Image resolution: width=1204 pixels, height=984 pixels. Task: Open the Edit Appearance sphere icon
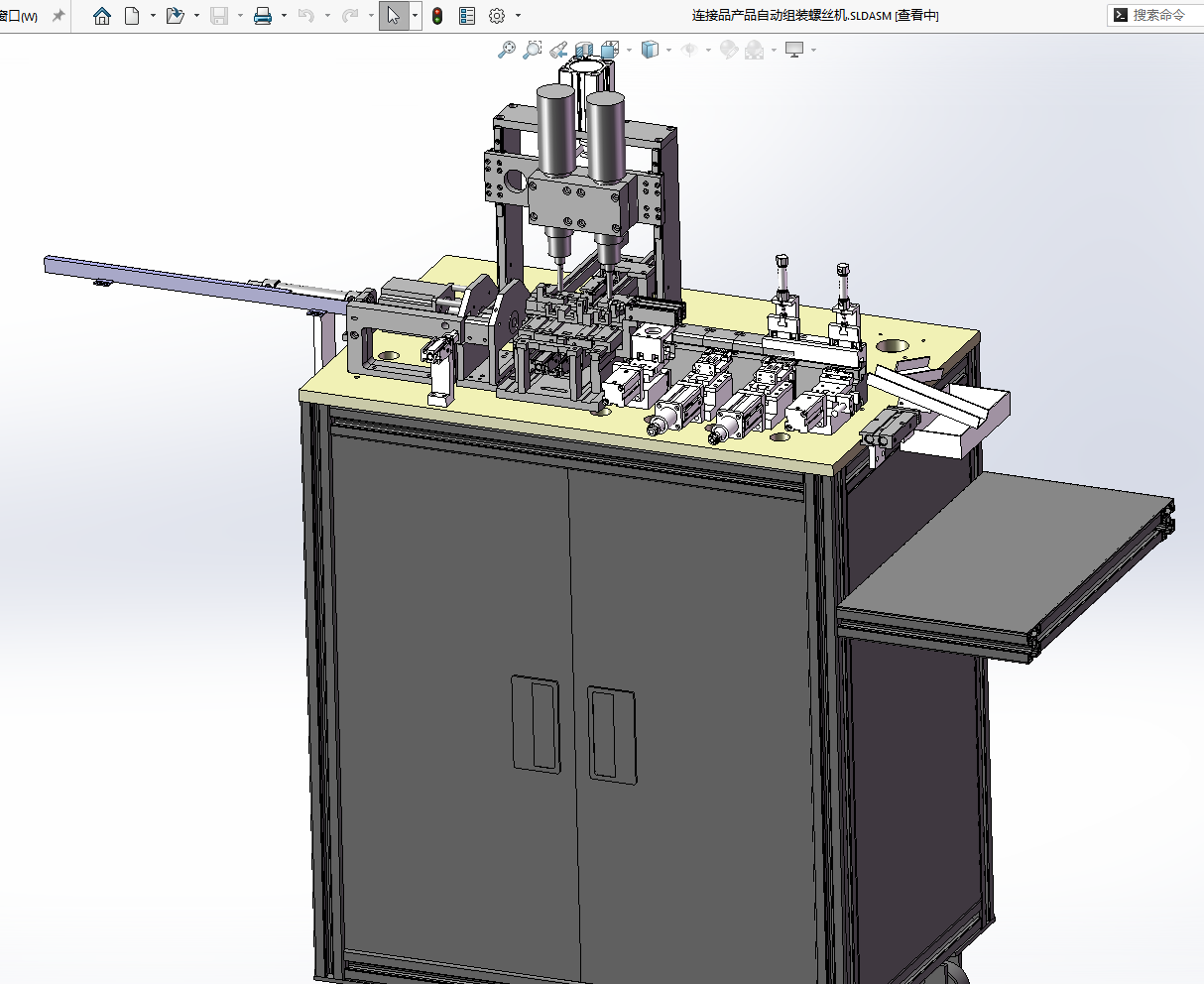tap(729, 50)
